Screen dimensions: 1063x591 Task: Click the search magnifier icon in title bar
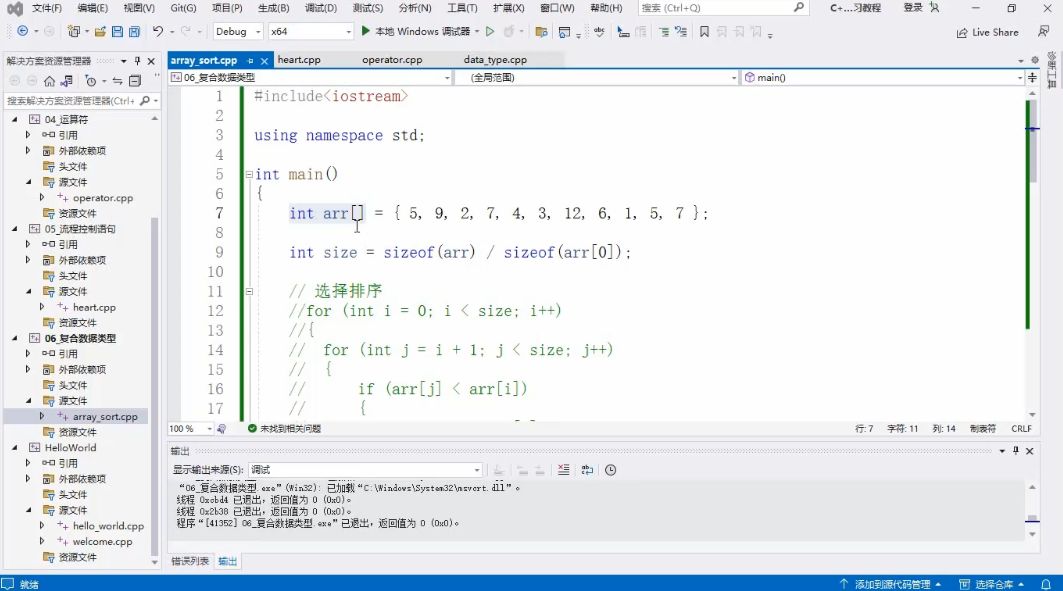pyautogui.click(x=799, y=7)
